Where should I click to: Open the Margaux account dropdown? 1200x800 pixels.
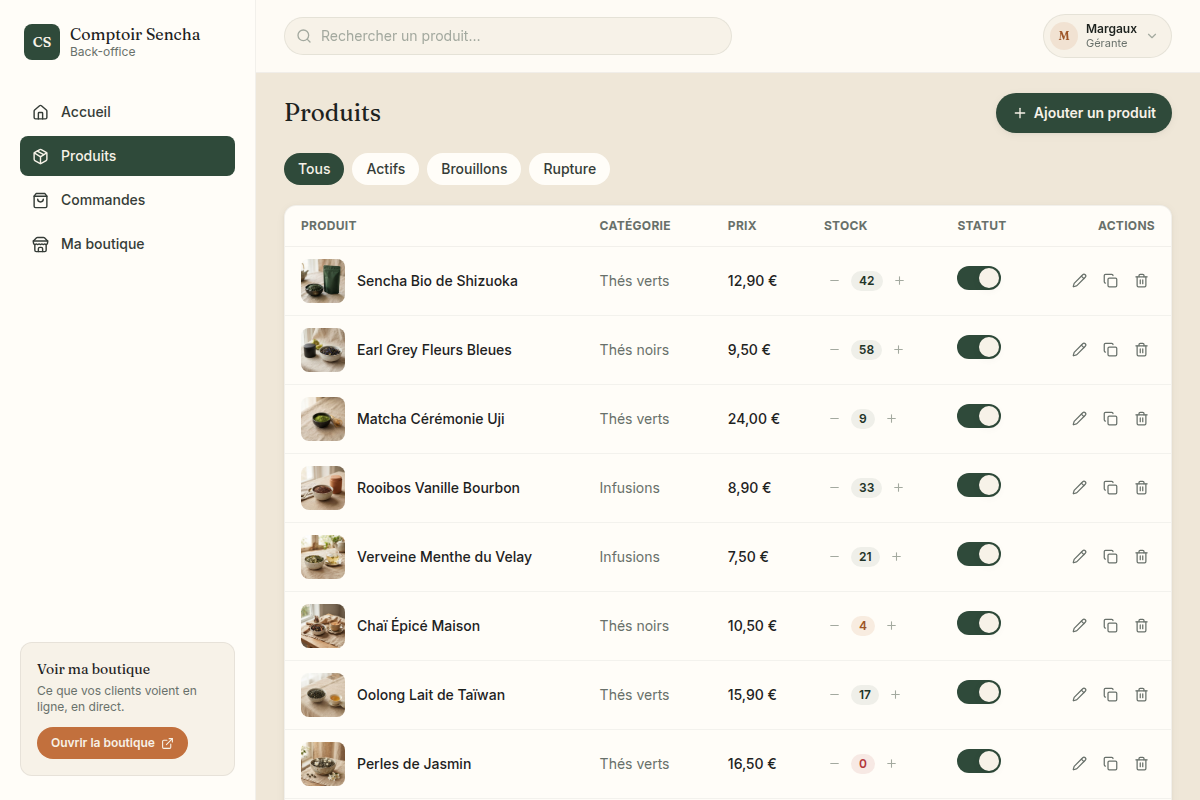click(x=1107, y=36)
